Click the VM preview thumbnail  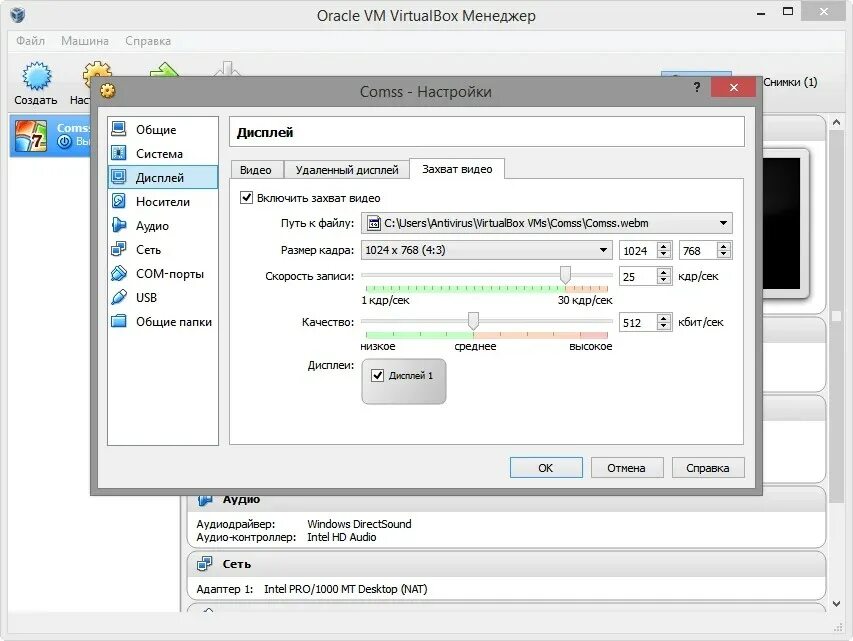785,223
